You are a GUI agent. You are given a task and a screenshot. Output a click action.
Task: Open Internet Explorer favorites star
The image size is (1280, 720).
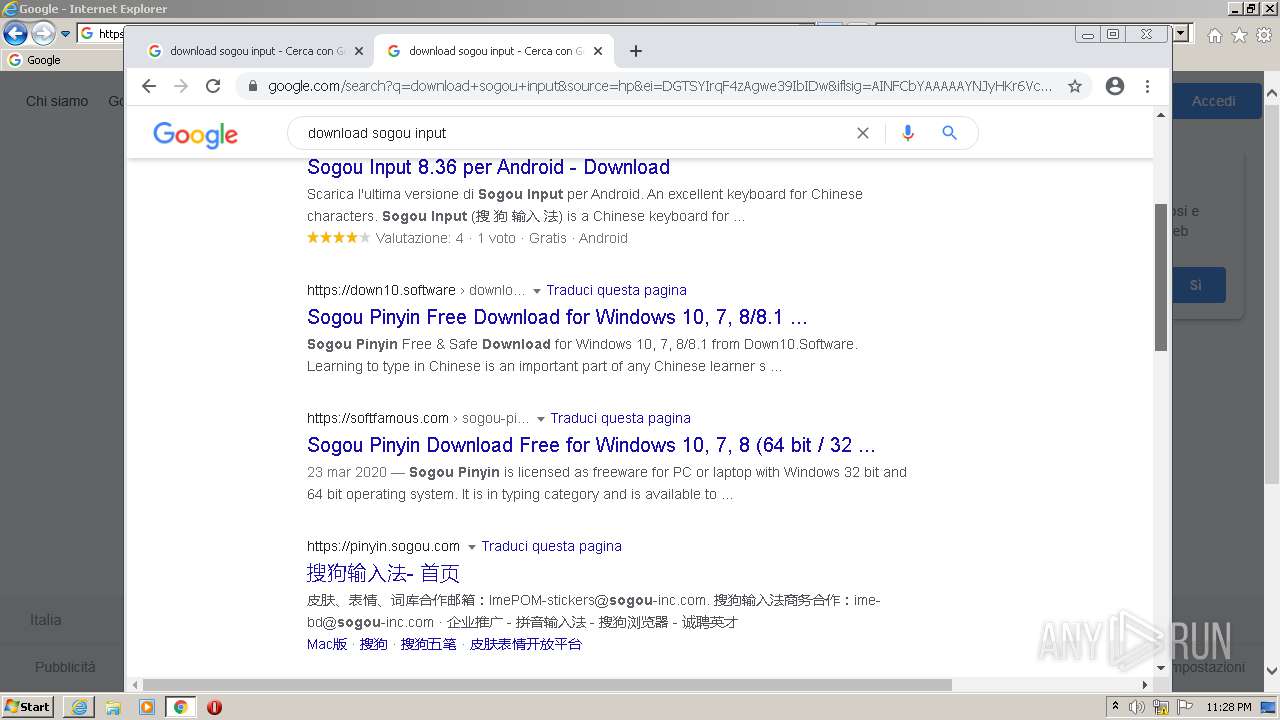pos(1239,35)
